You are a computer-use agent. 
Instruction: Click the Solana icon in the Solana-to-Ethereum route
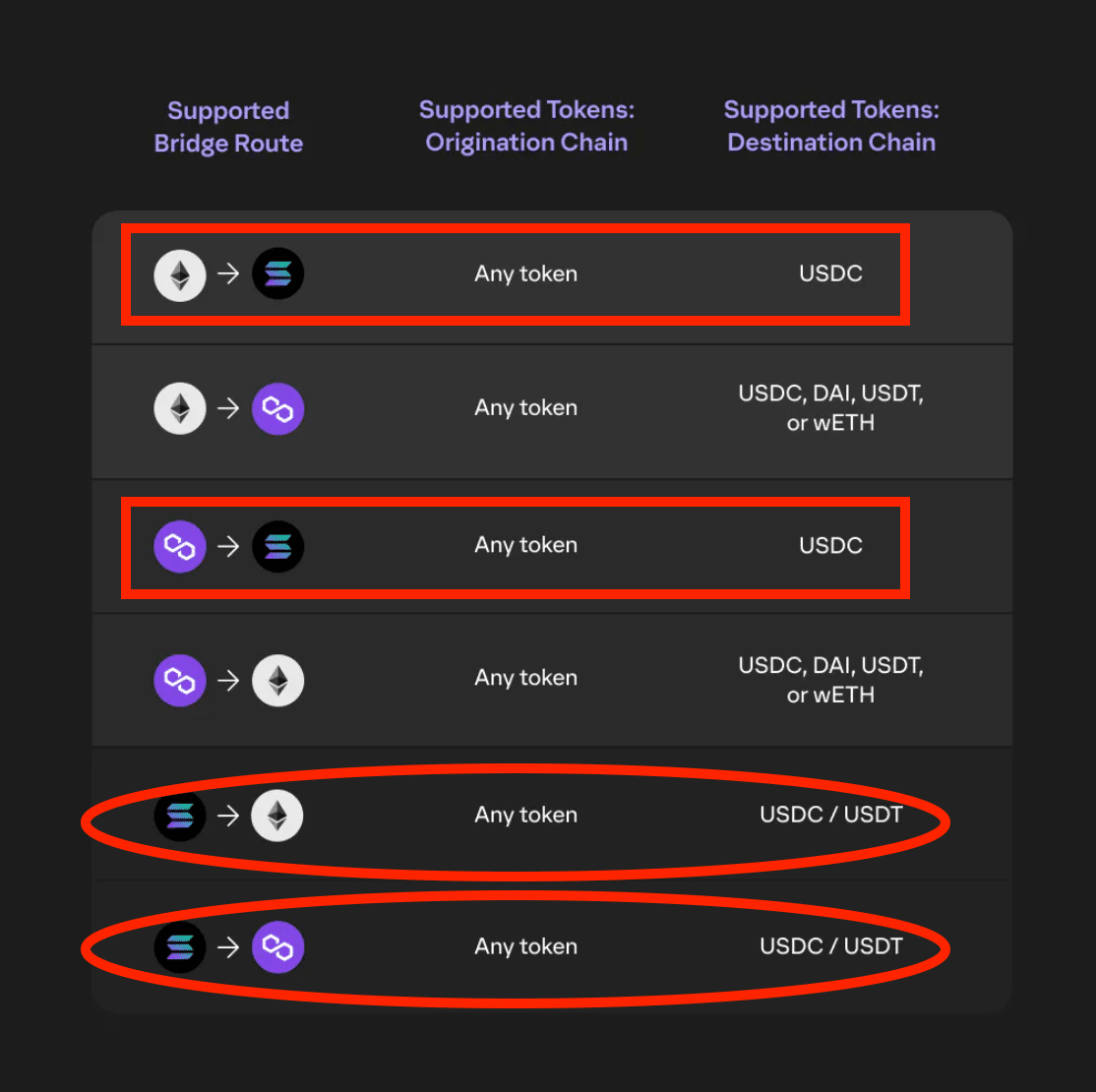tap(180, 816)
